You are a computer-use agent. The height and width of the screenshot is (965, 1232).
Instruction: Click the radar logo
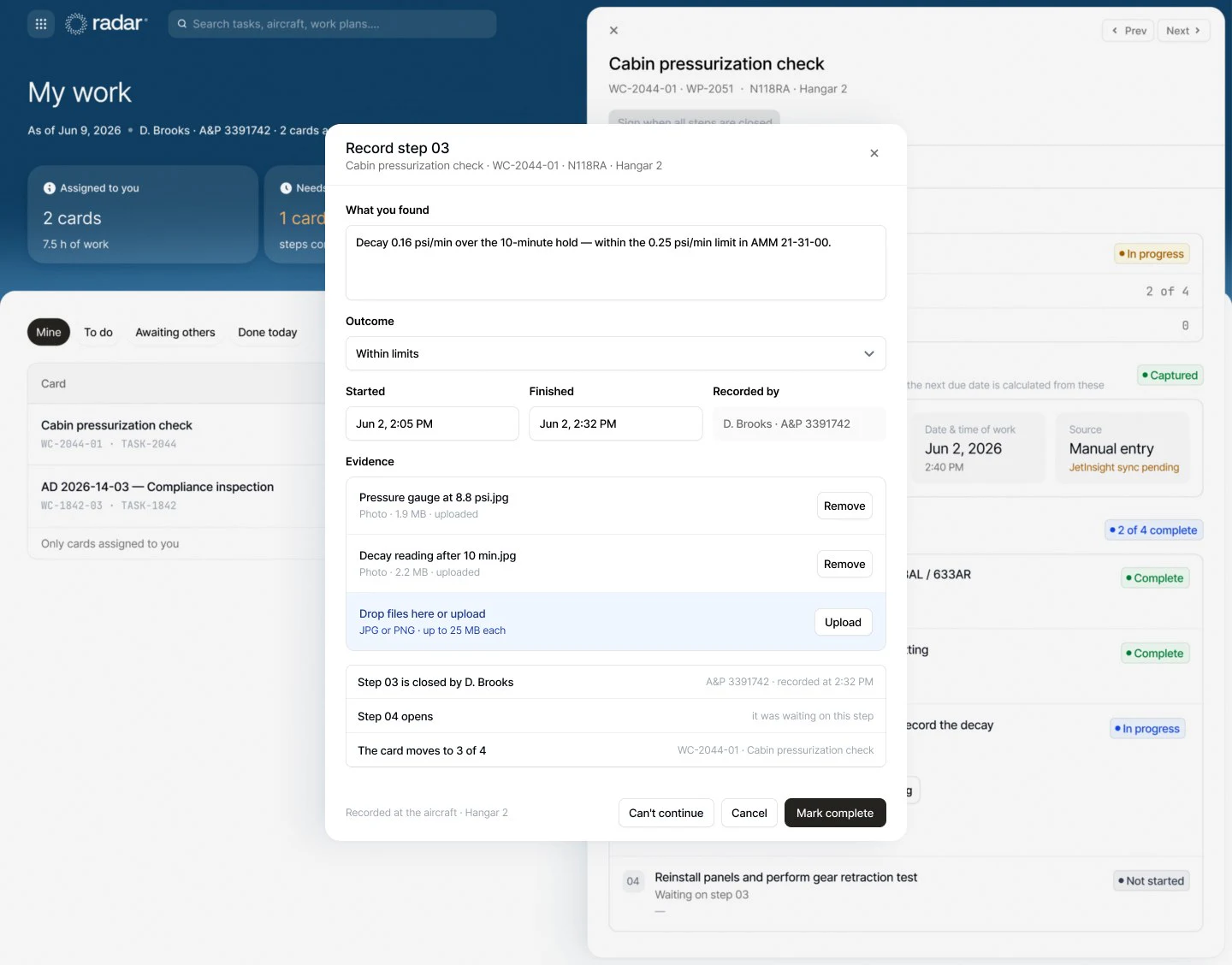[106, 24]
